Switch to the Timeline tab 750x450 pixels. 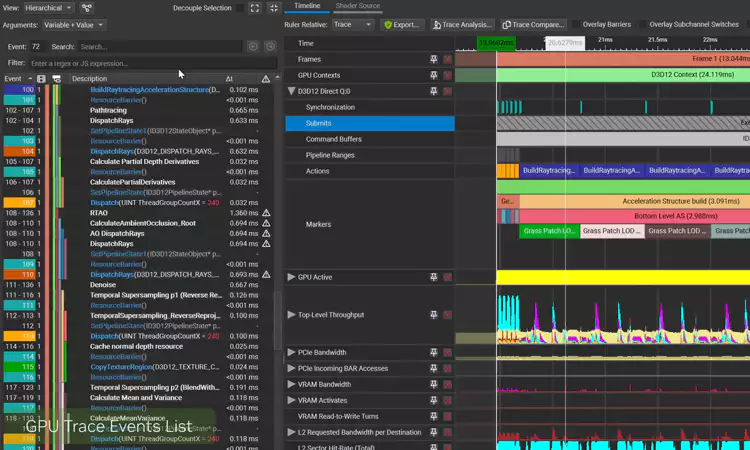point(307,6)
